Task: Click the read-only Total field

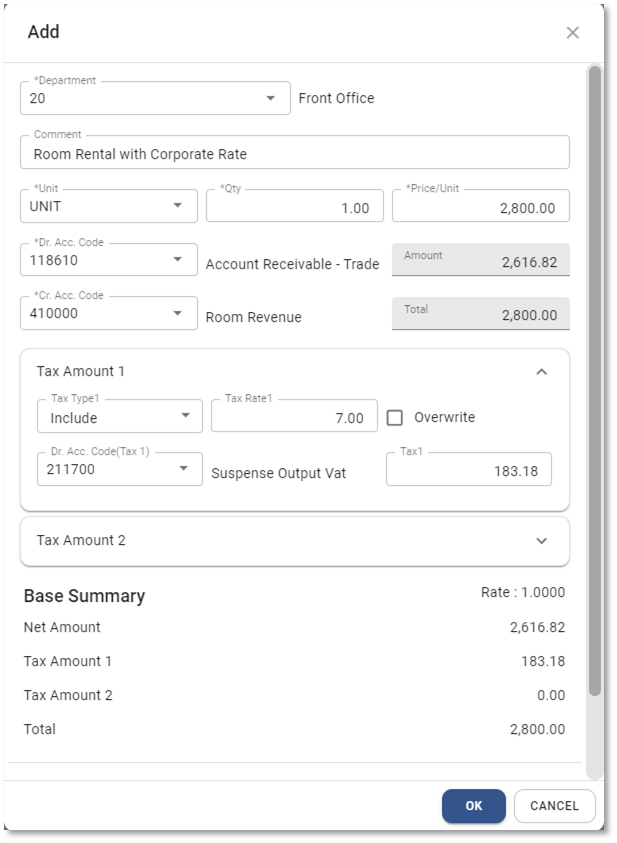Action: click(480, 314)
